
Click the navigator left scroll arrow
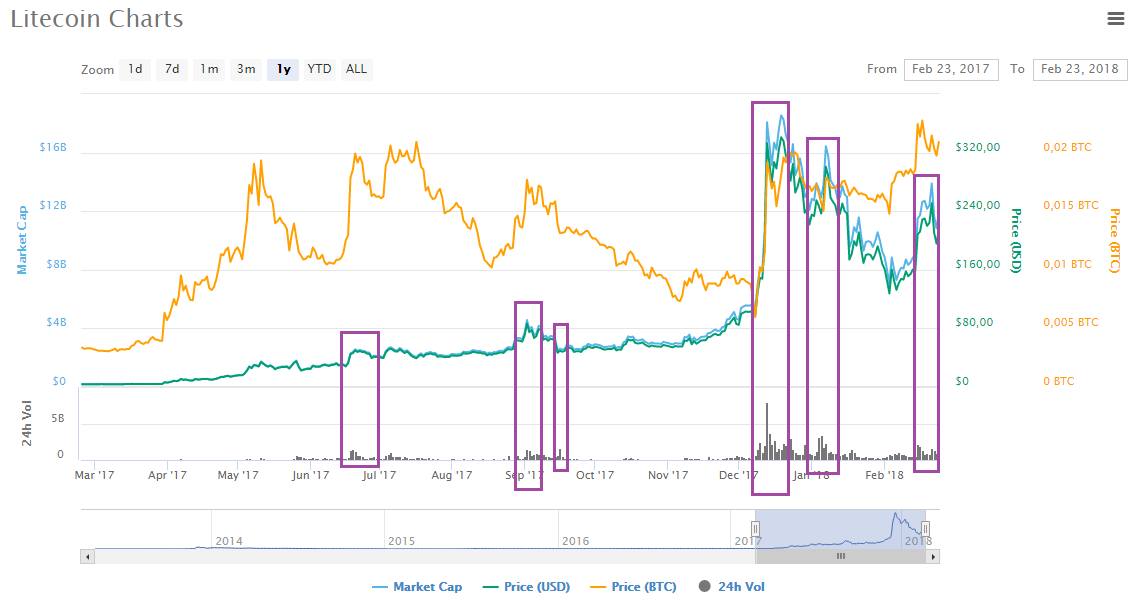pyautogui.click(x=88, y=557)
